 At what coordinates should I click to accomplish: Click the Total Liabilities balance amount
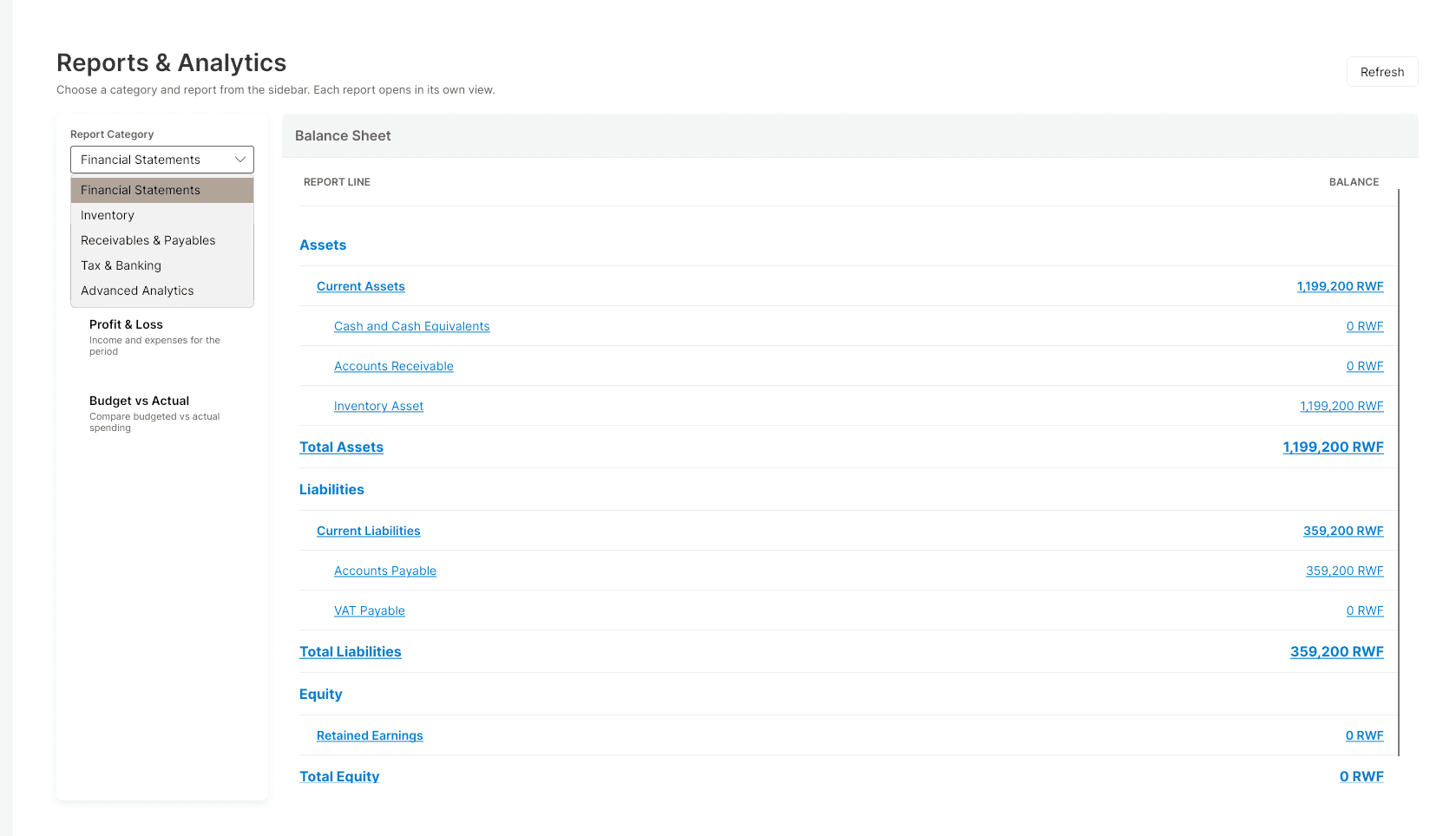(x=1337, y=652)
